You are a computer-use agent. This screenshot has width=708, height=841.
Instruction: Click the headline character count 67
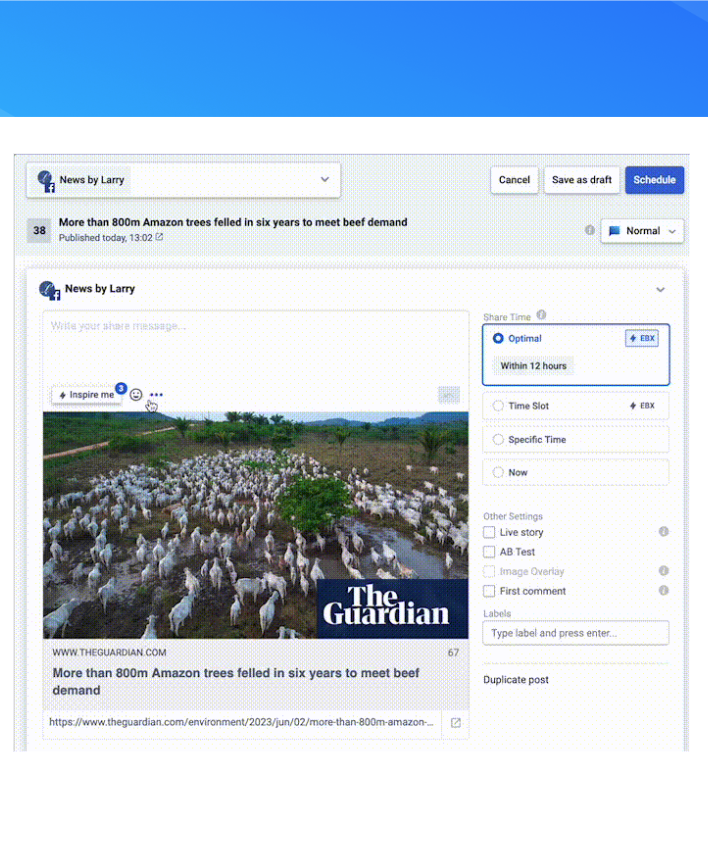[453, 653]
